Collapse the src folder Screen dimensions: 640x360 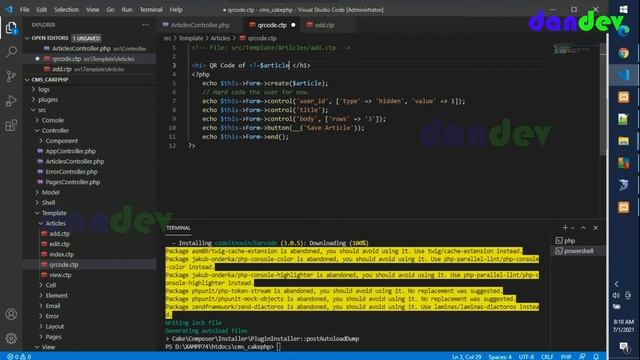42,110
